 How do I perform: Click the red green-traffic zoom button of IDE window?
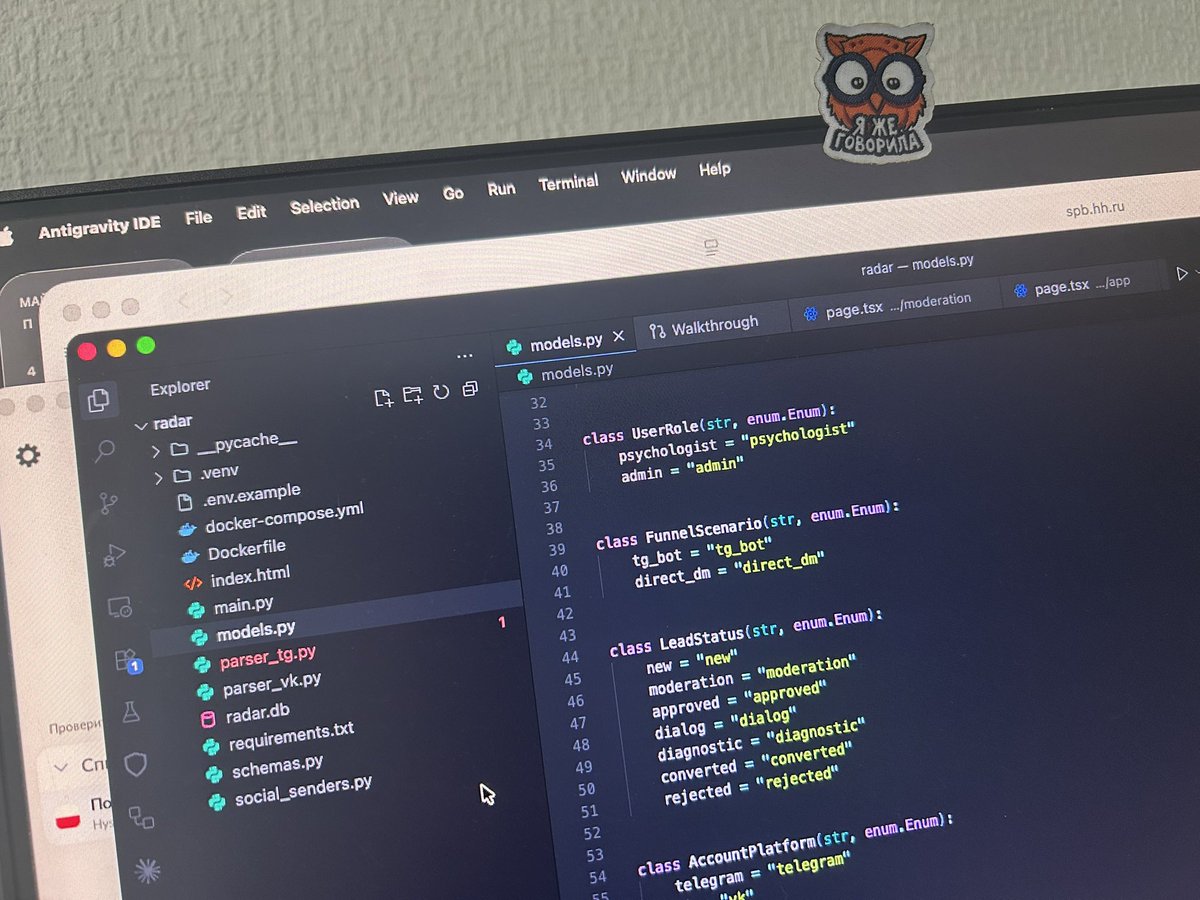click(x=145, y=345)
